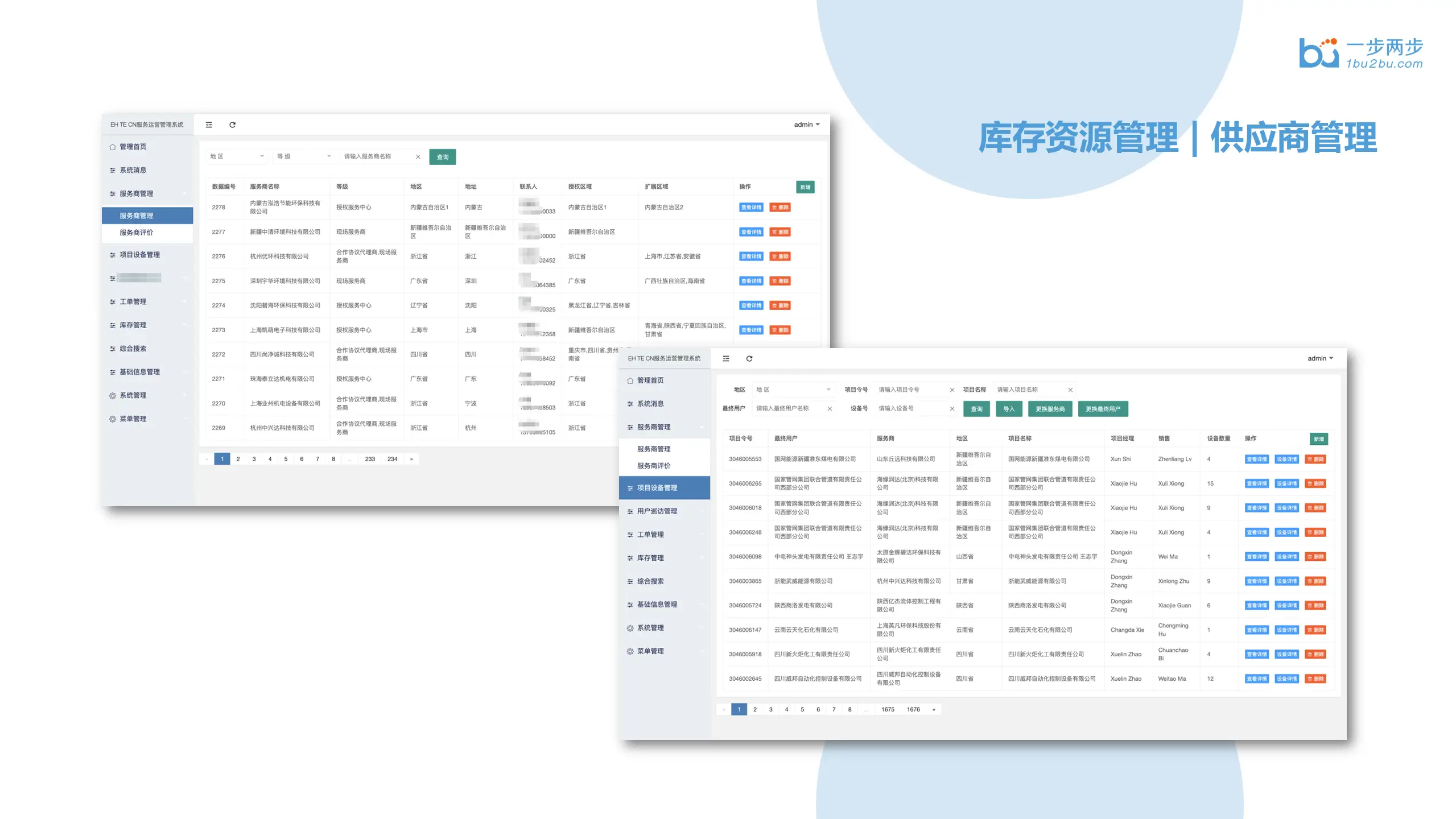The image size is (1456, 819).
Task: Expand the 库存管理 menu in the front sidebar
Action: click(650, 558)
